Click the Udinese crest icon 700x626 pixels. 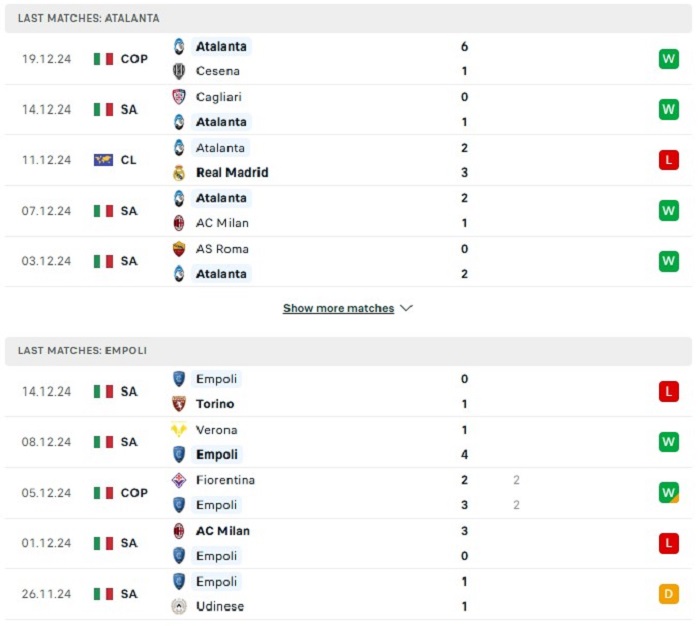179,606
